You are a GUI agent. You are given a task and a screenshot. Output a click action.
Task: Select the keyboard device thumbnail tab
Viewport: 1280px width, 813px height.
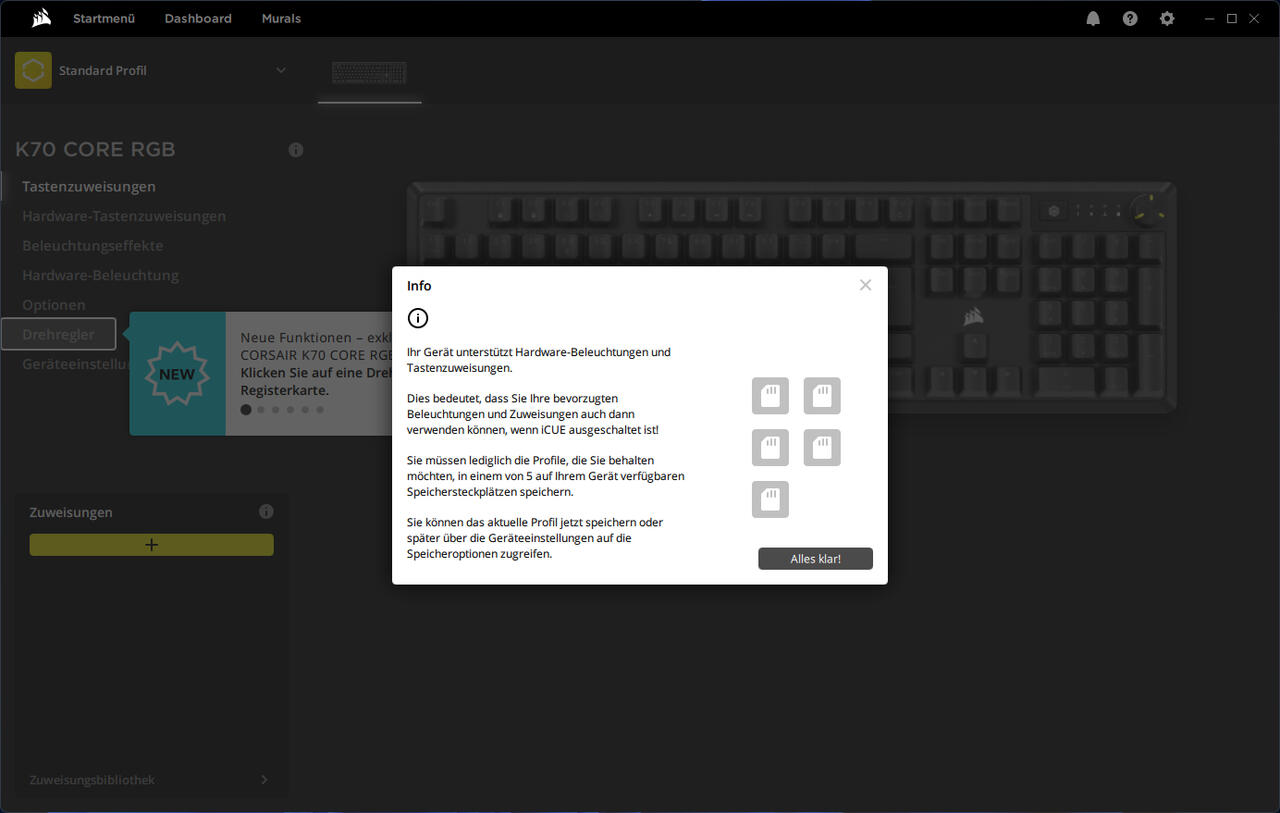tap(370, 73)
